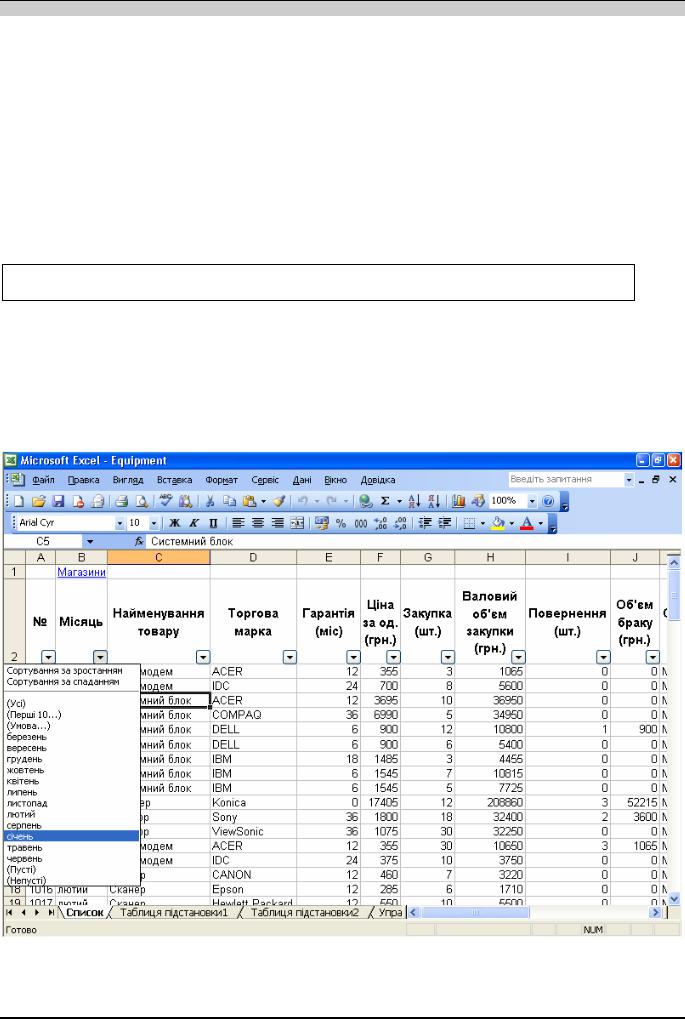Select the Format Painter brush icon
This screenshot has width=685, height=1019.
point(279,501)
